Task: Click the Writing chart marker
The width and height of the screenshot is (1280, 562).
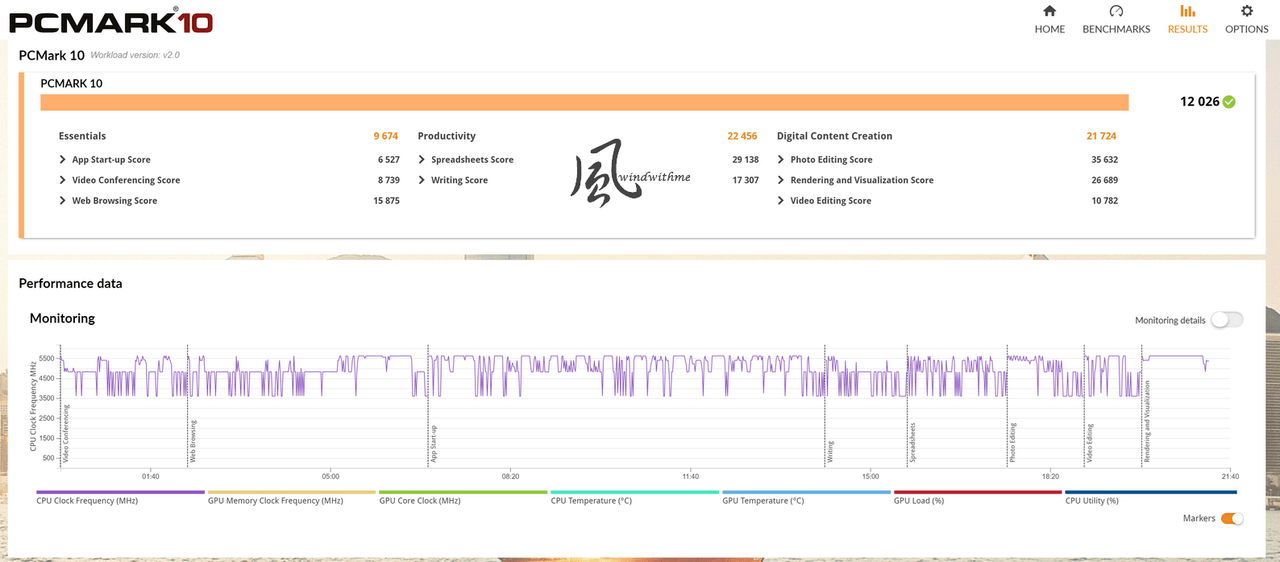Action: [x=830, y=450]
